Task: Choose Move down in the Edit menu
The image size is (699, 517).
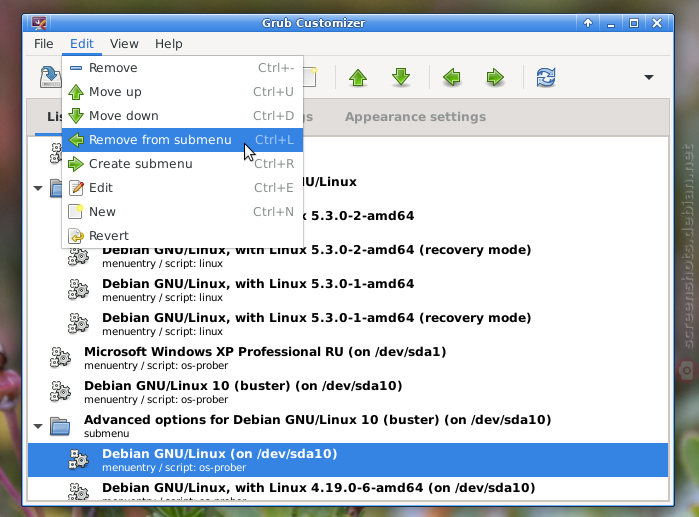Action: [x=182, y=116]
